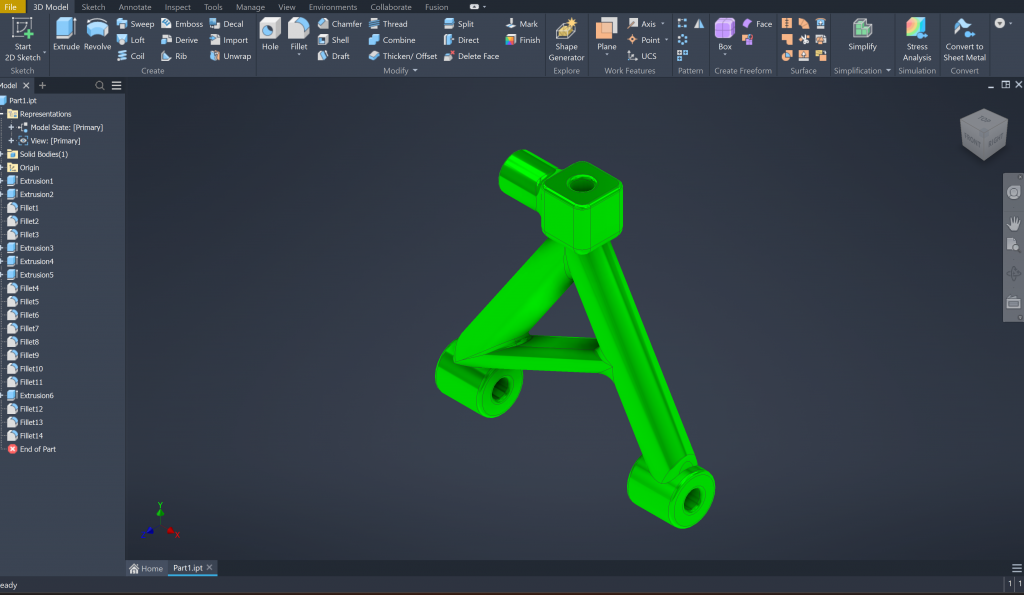Select Extrusion6 in the model browser
The height and width of the screenshot is (595, 1024).
(36, 396)
